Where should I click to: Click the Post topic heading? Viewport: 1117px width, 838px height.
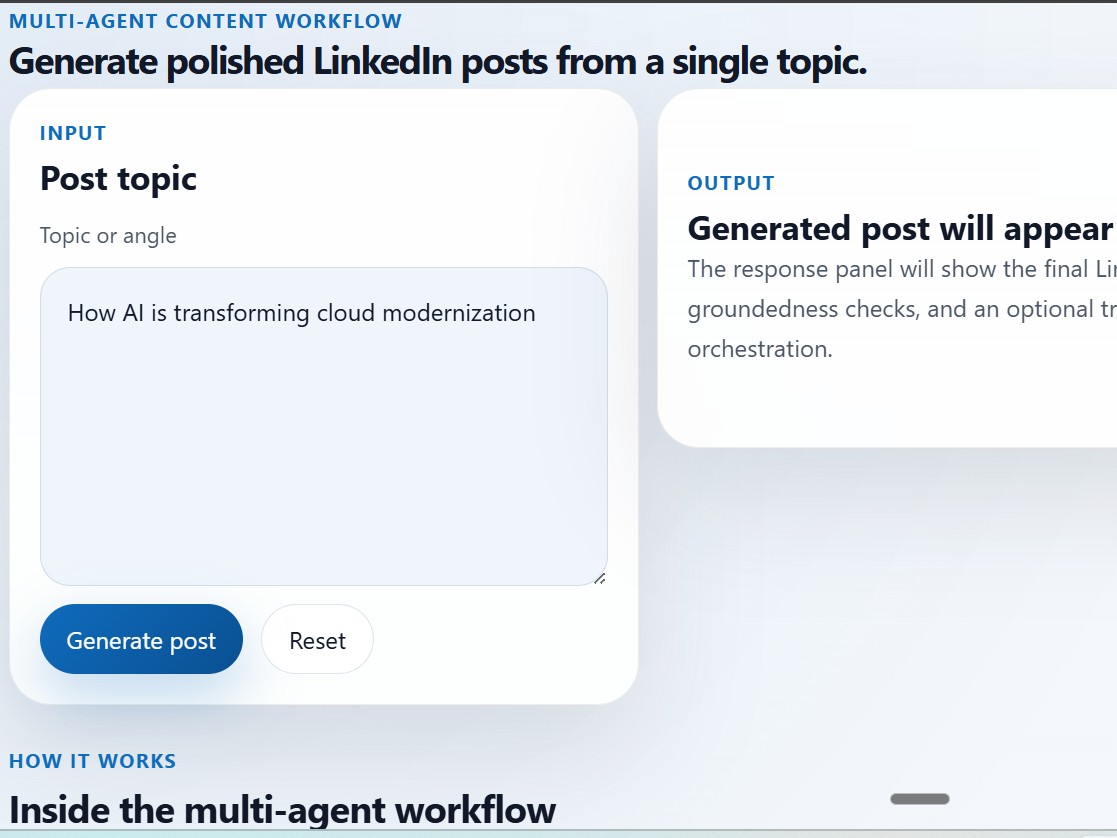118,180
